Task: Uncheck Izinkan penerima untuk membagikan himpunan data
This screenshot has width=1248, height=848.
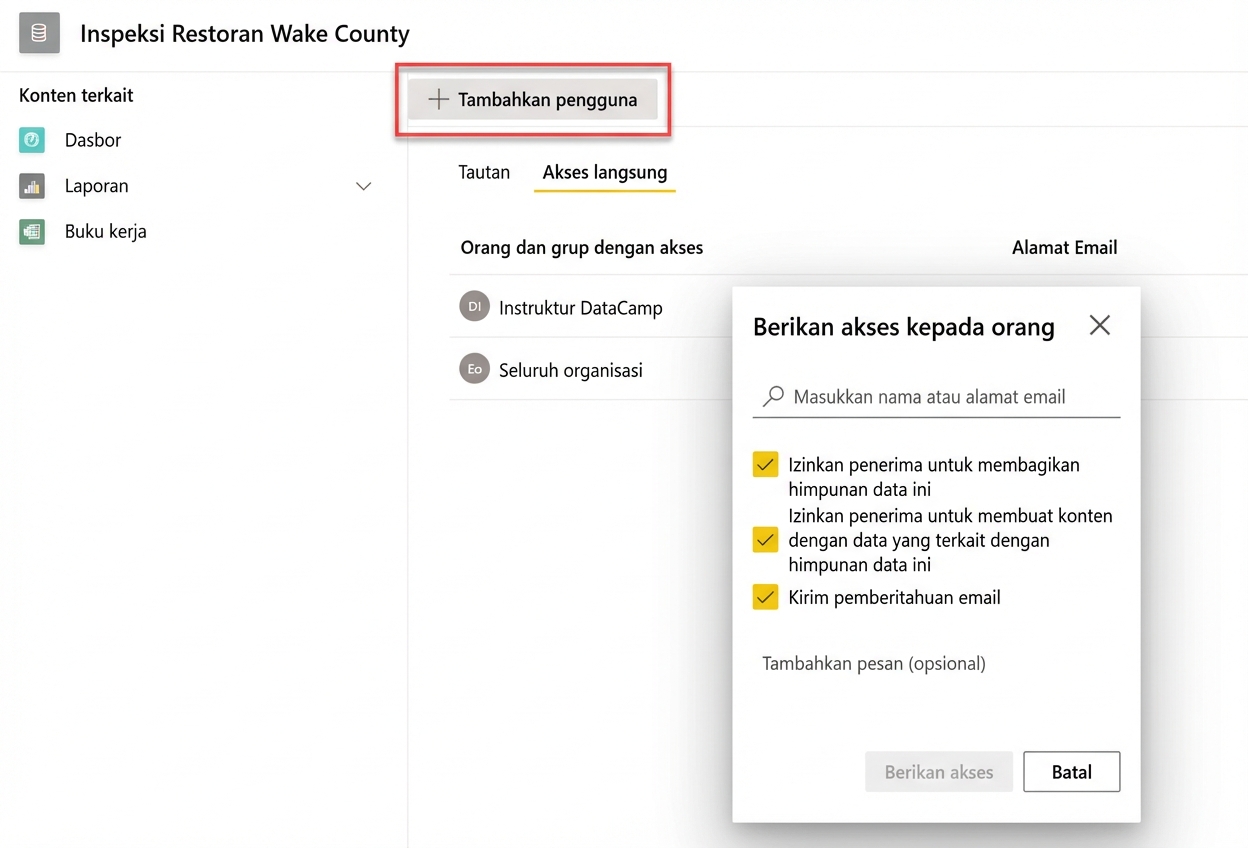Action: coord(765,464)
